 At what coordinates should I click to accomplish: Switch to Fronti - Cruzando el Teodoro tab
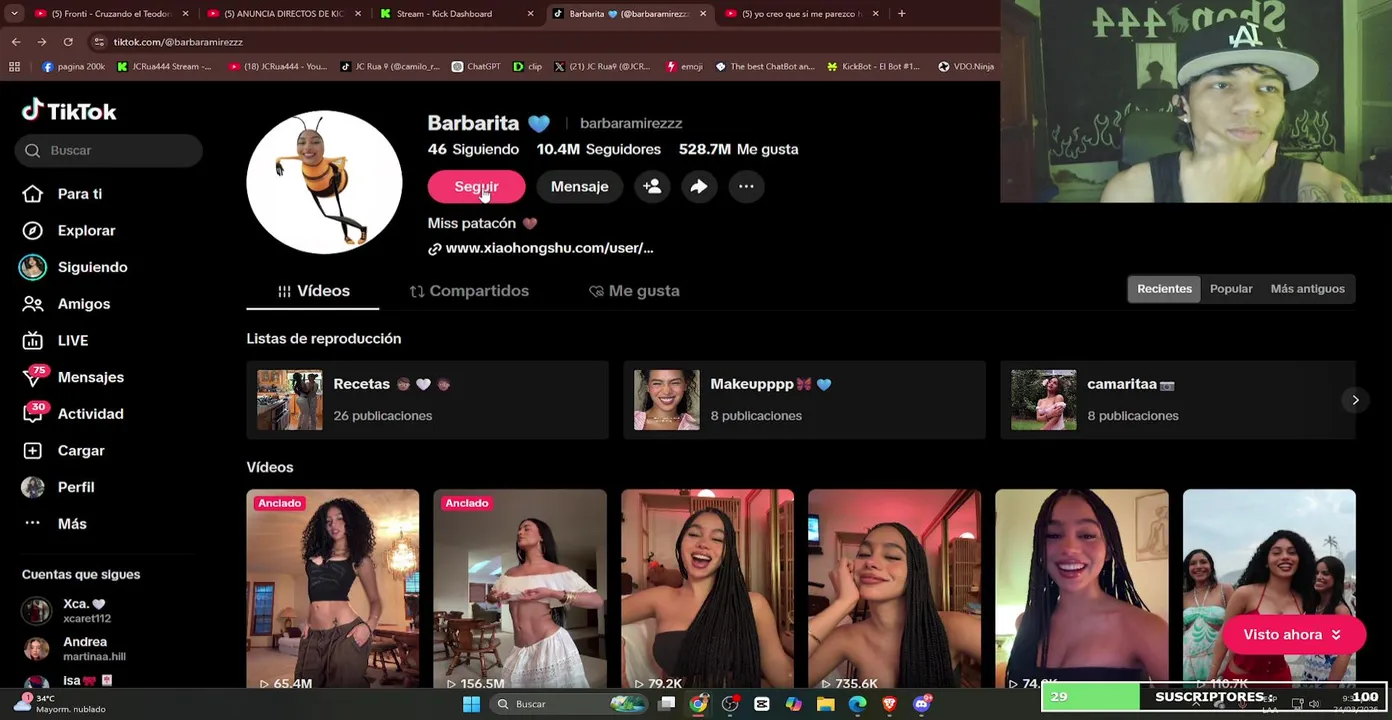pyautogui.click(x=111, y=14)
